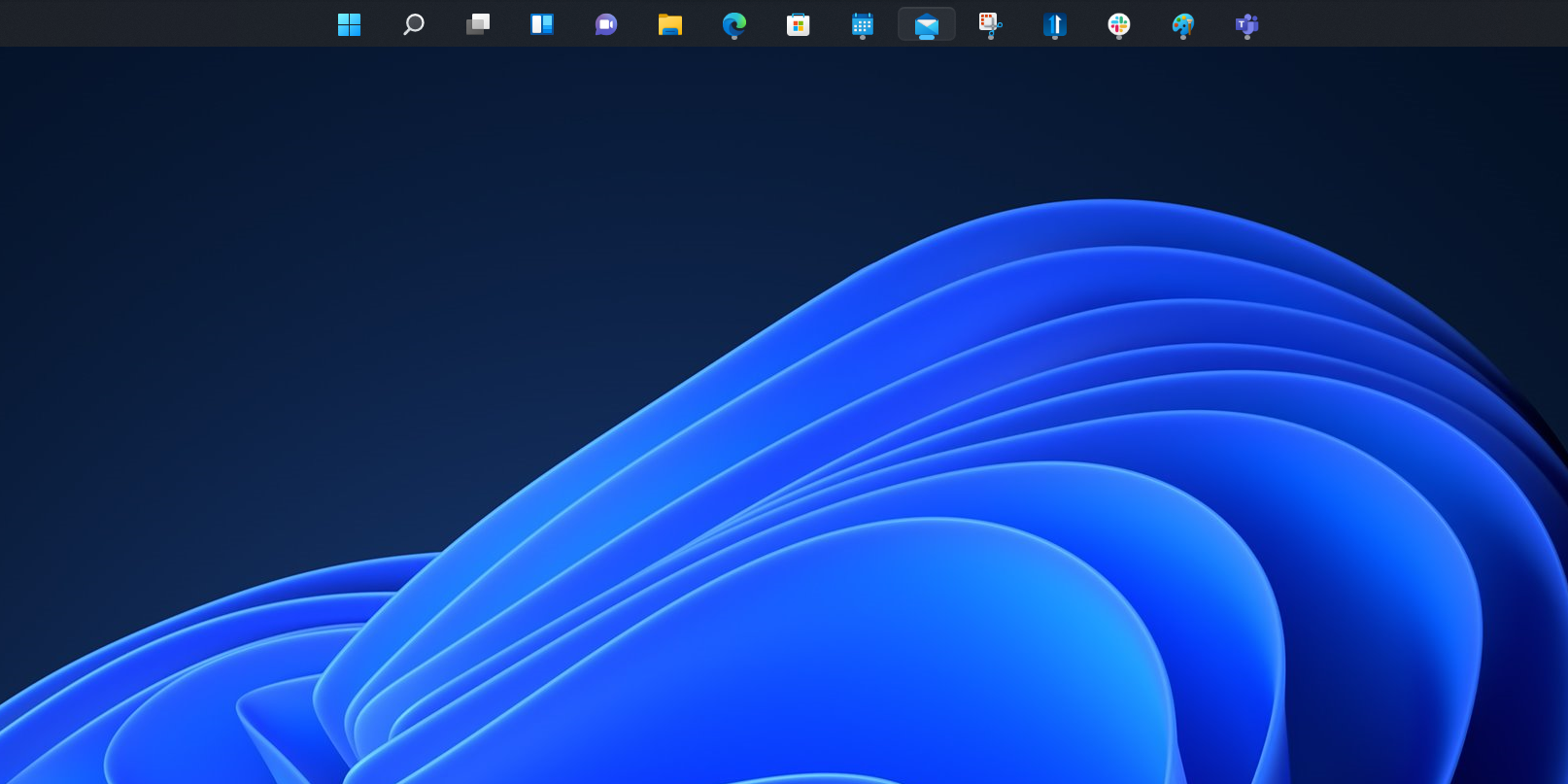
Task: Open File Explorer from the taskbar
Action: pyautogui.click(x=669, y=24)
